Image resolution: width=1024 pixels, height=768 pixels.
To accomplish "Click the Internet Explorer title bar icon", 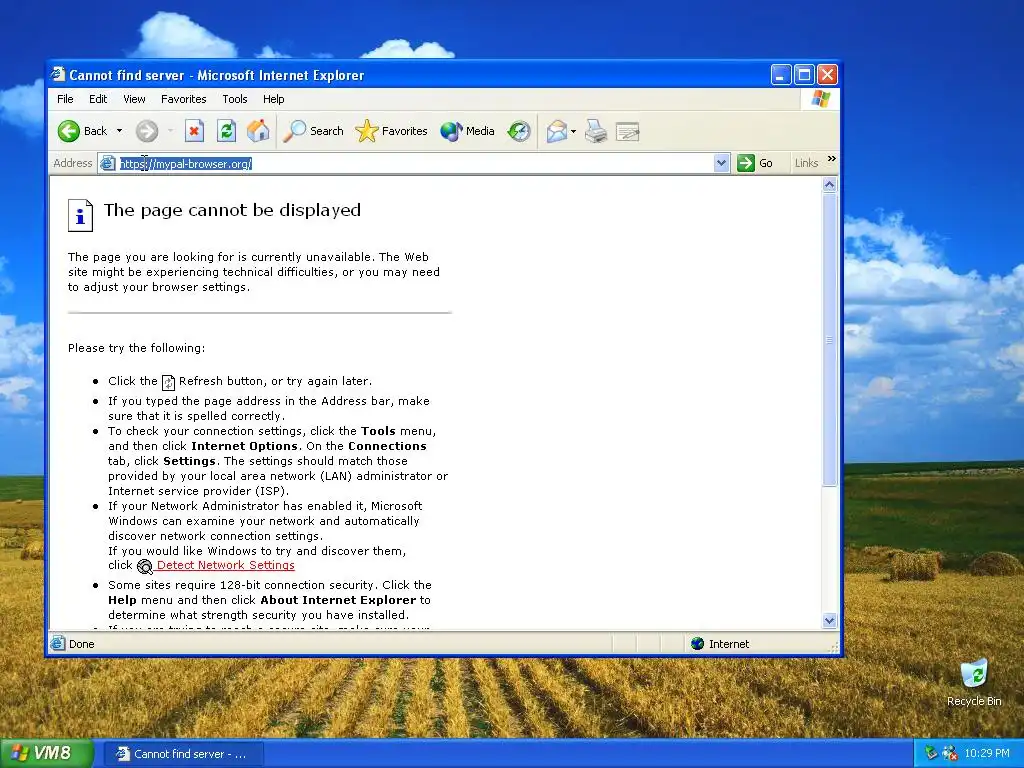I will point(59,74).
